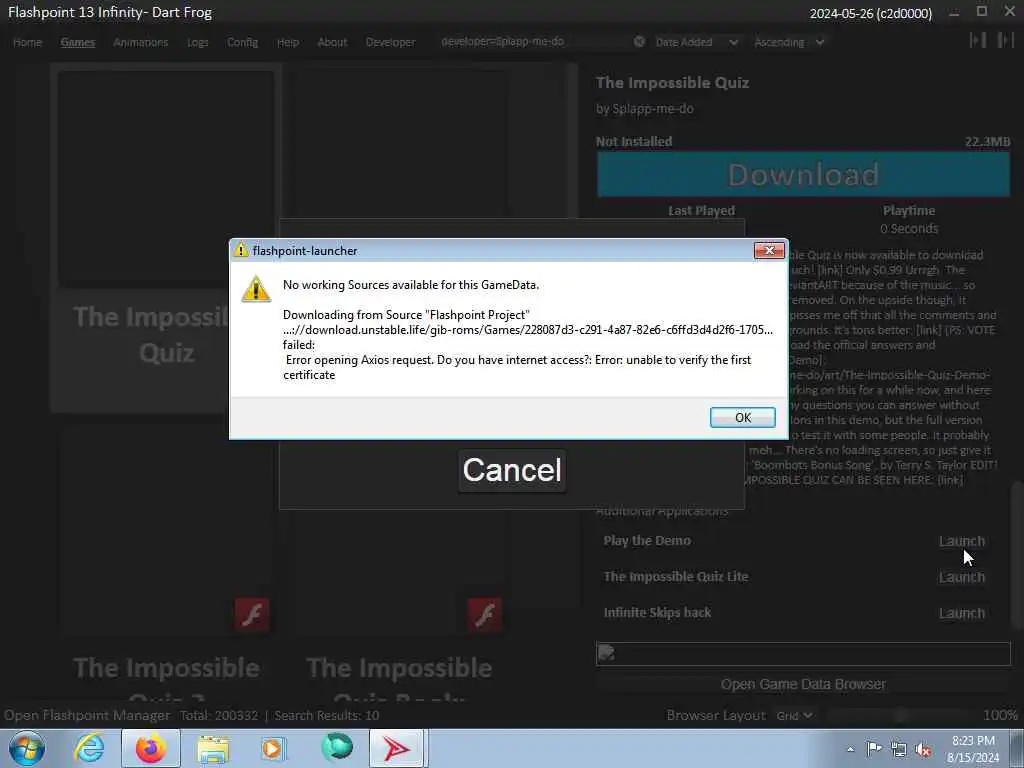Click the green circular app taskbar icon
1024x768 pixels.
point(337,748)
